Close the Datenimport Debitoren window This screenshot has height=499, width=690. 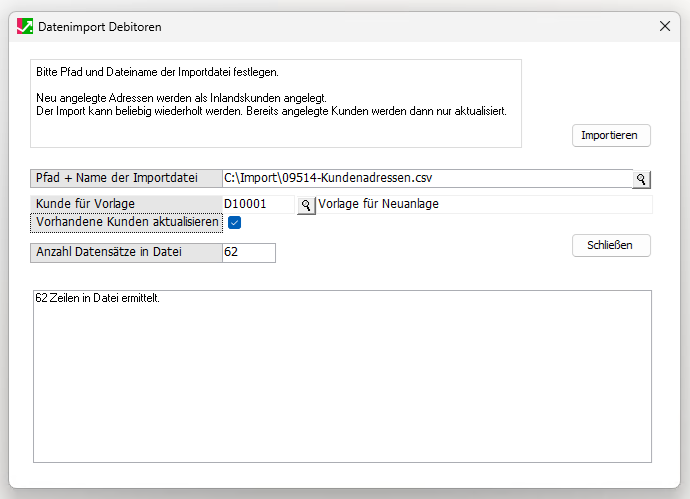point(665,27)
